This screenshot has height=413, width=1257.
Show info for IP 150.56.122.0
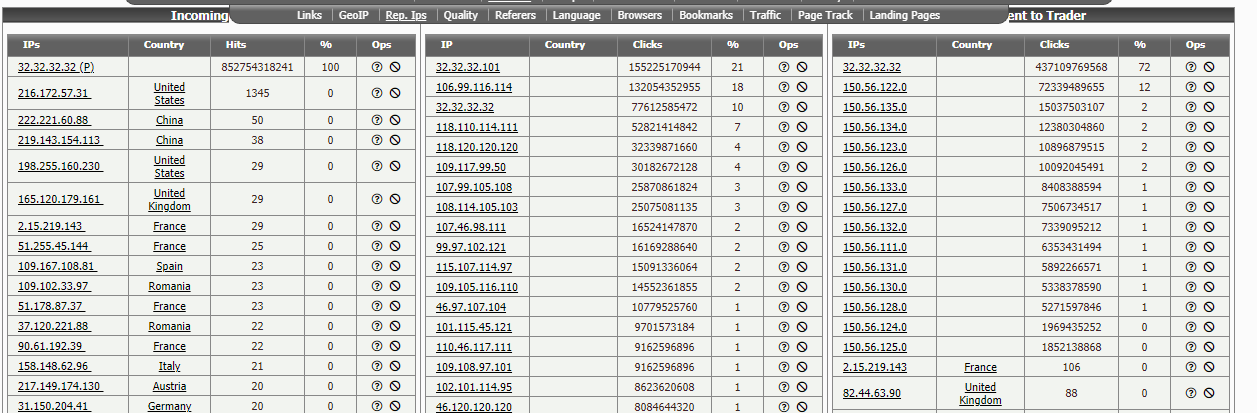[x=1191, y=87]
